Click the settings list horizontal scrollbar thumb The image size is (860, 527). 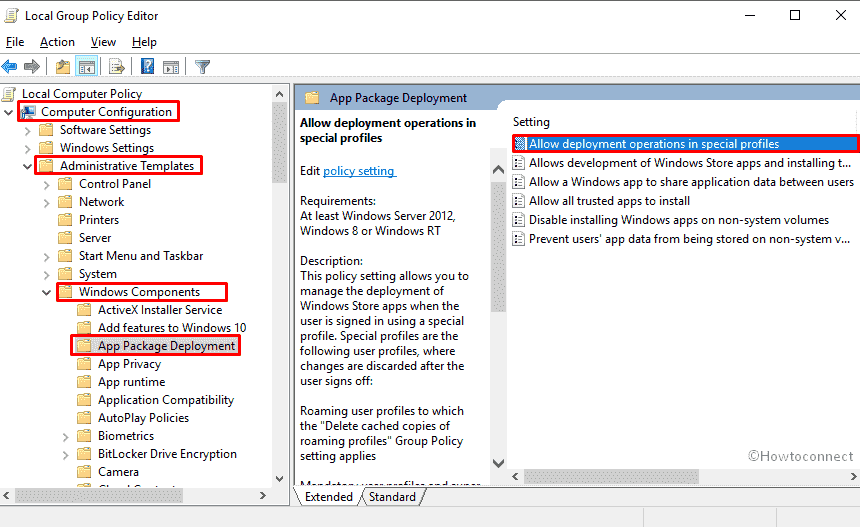point(611,477)
